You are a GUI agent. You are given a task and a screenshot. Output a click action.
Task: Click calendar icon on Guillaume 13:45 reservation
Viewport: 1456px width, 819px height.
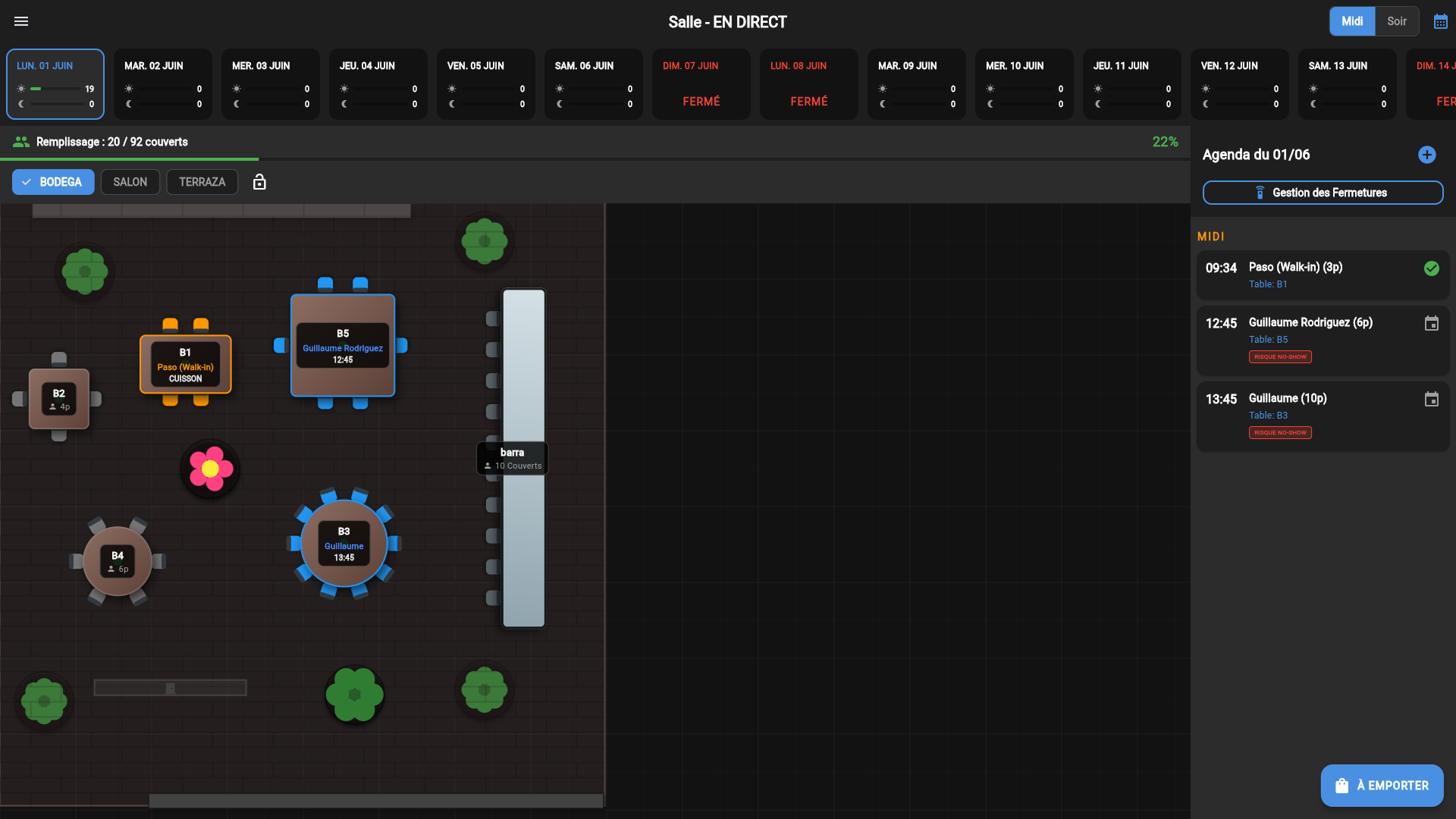point(1431,400)
